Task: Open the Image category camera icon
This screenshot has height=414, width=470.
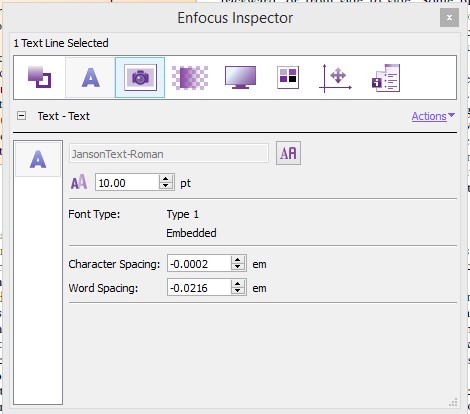Action: 140,77
